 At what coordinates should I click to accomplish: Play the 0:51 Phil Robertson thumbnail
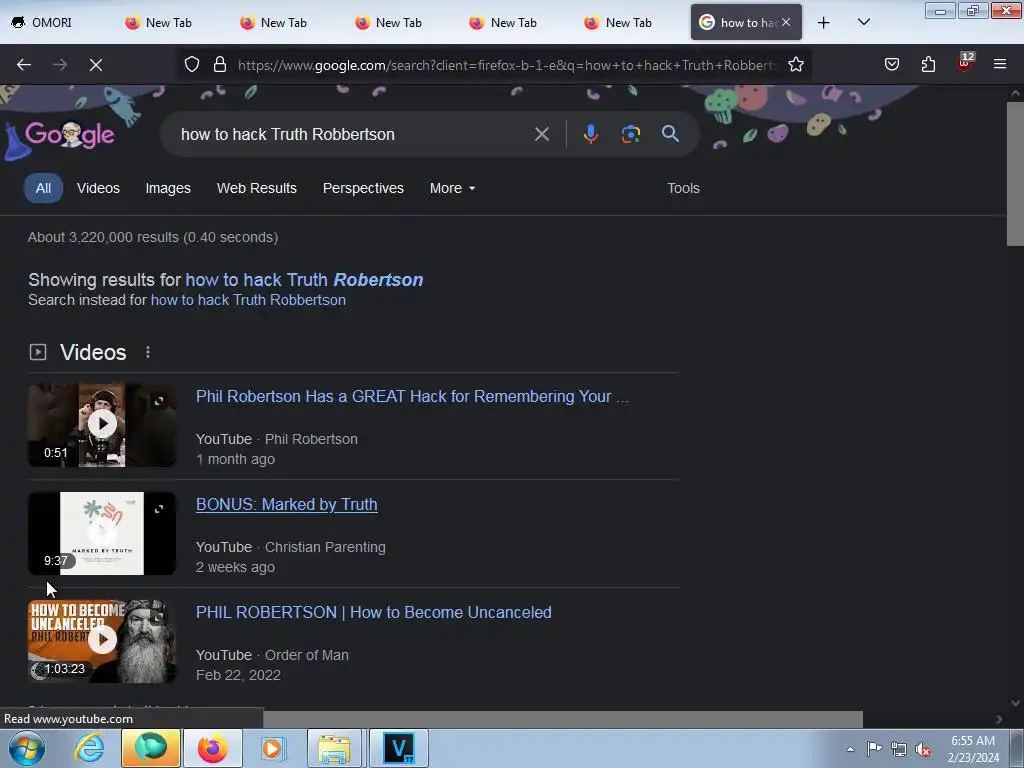click(102, 424)
